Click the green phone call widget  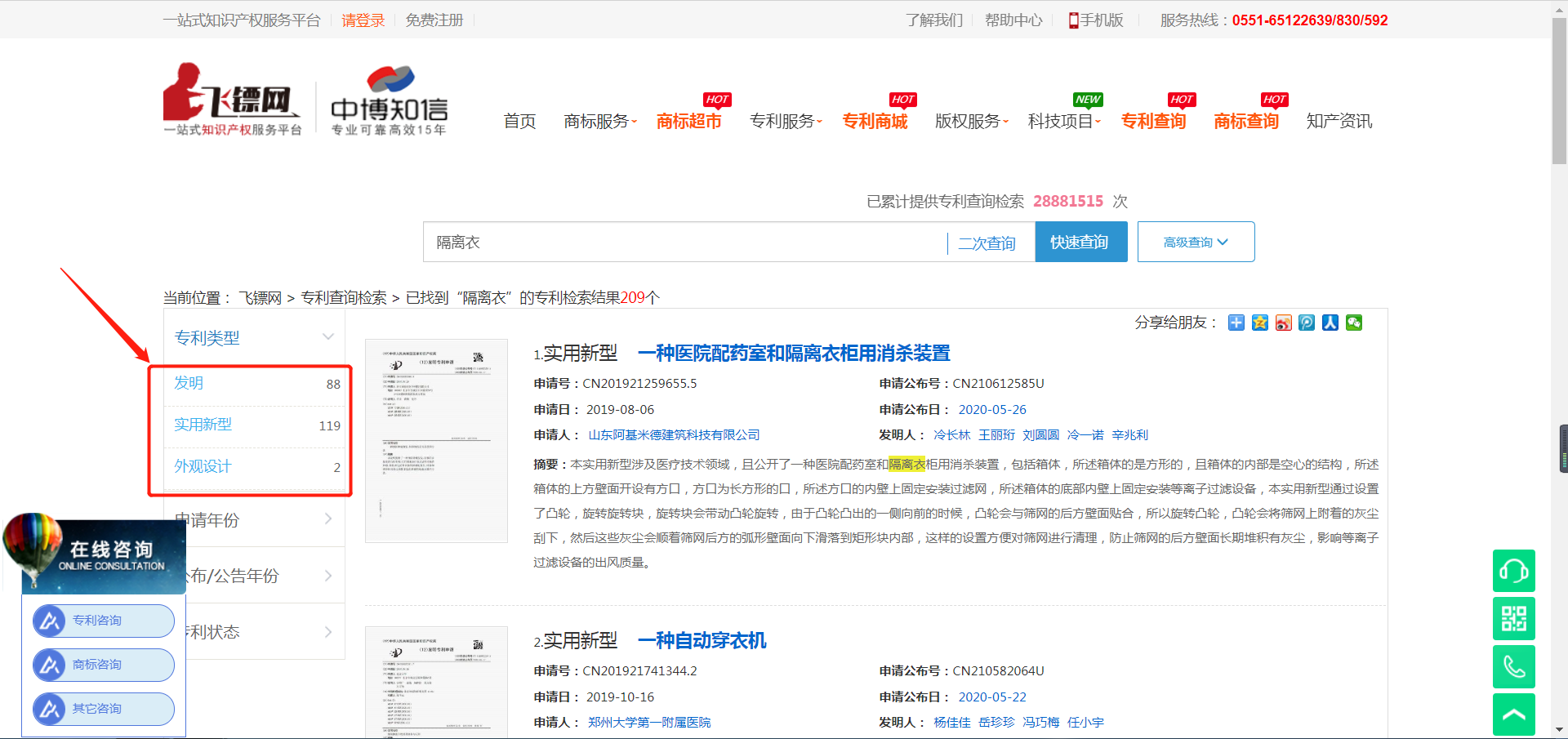1514,667
